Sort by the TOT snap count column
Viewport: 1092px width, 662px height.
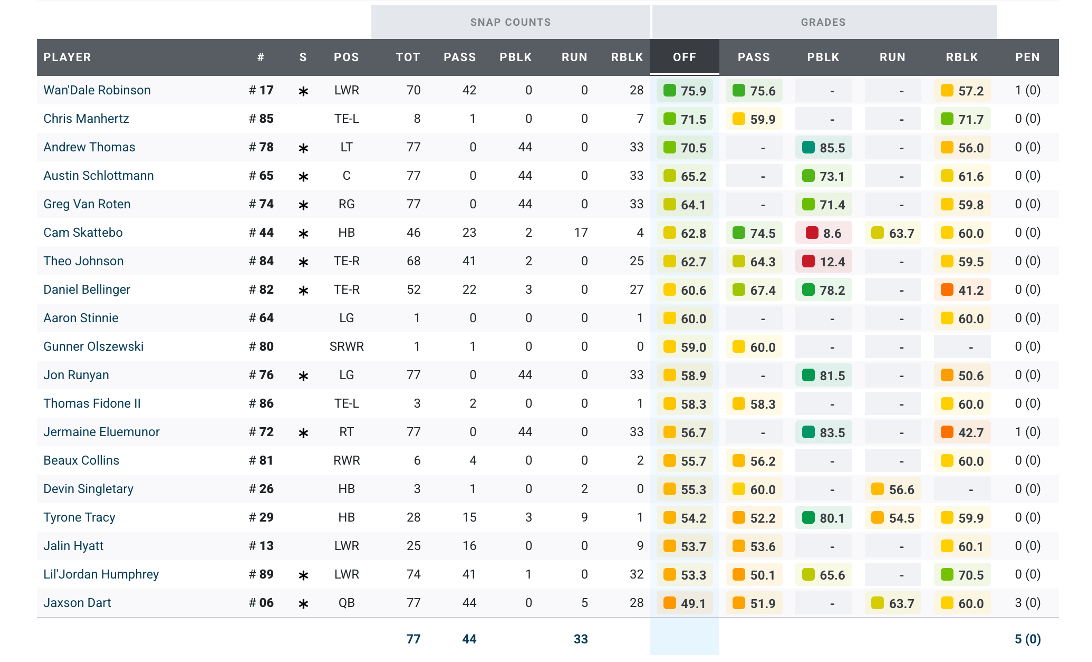tap(408, 57)
